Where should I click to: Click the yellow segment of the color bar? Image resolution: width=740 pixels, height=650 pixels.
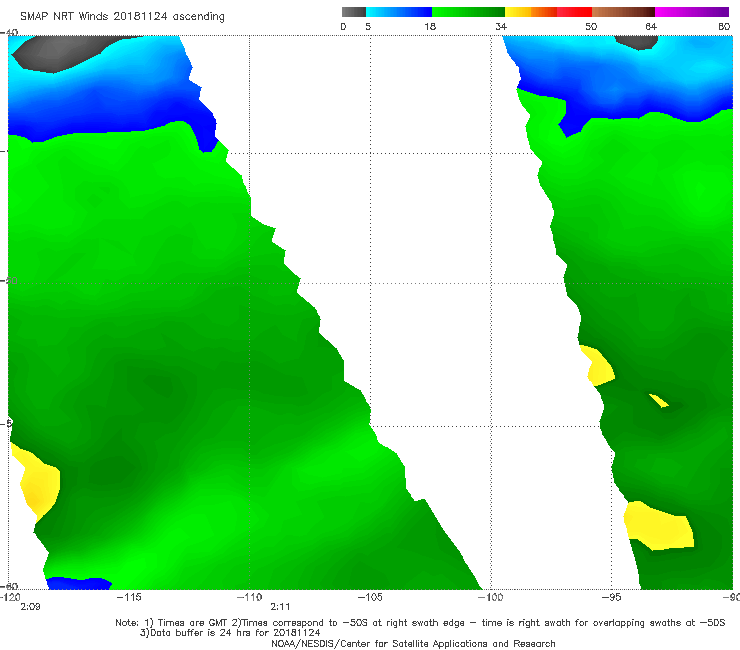[518, 12]
